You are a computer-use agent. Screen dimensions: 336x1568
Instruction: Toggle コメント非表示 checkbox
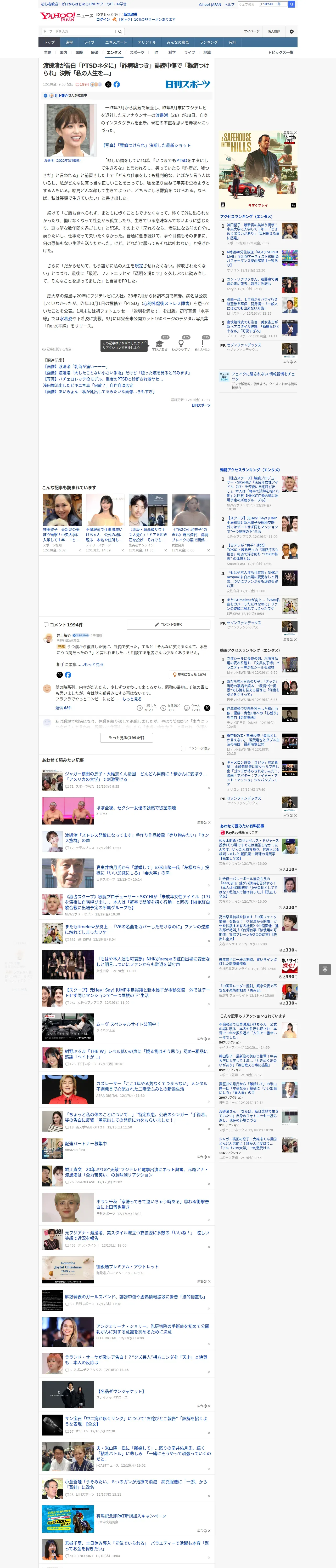point(183,749)
